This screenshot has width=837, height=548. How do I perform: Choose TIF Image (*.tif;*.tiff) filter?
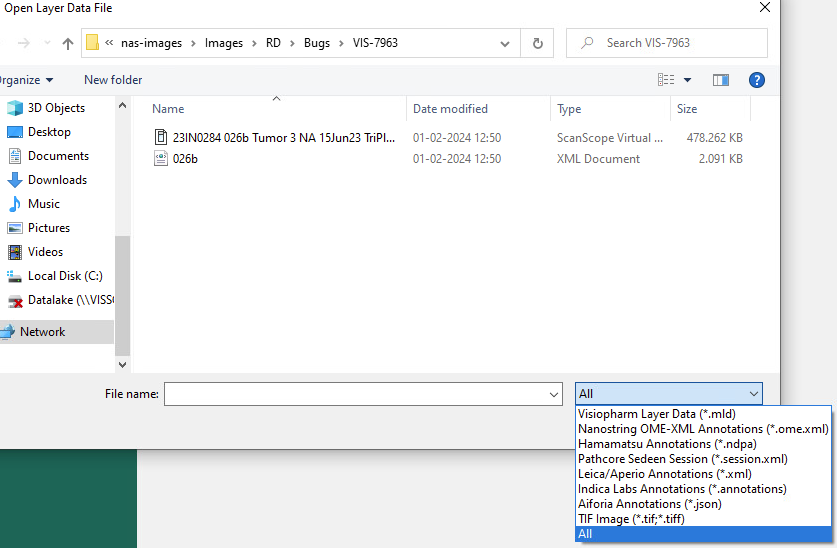(x=704, y=519)
